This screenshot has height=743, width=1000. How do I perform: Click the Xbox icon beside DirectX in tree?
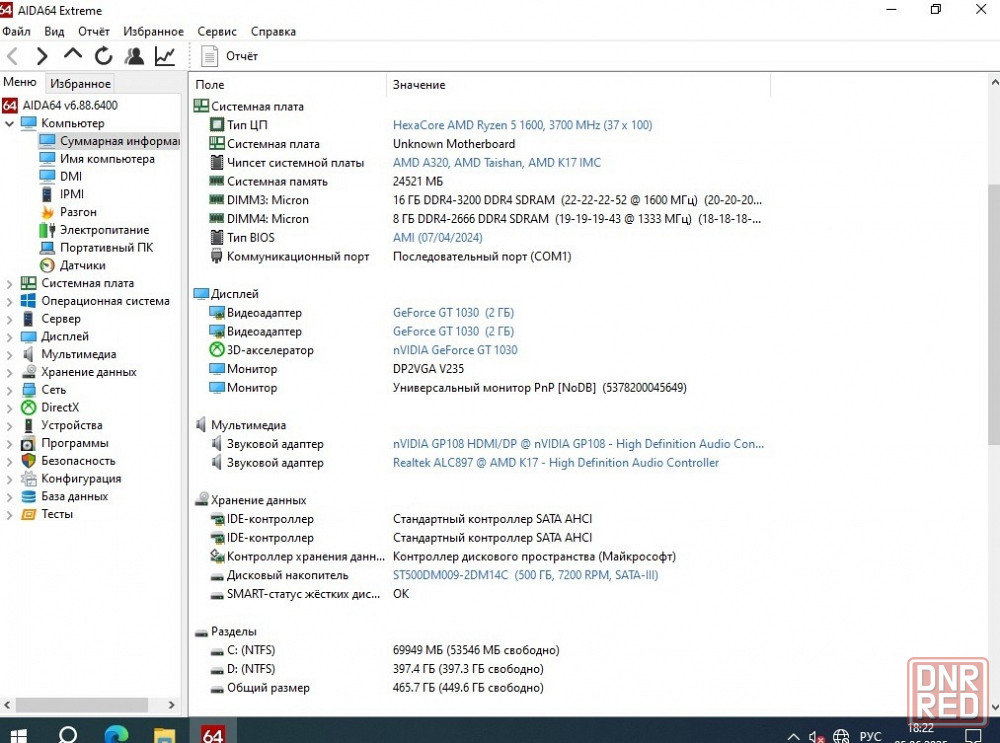point(28,408)
